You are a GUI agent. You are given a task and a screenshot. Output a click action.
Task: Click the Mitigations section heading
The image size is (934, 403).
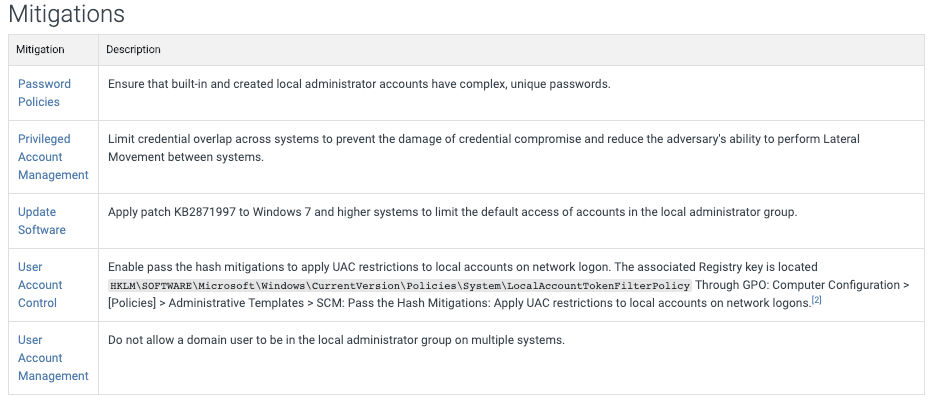point(67,14)
